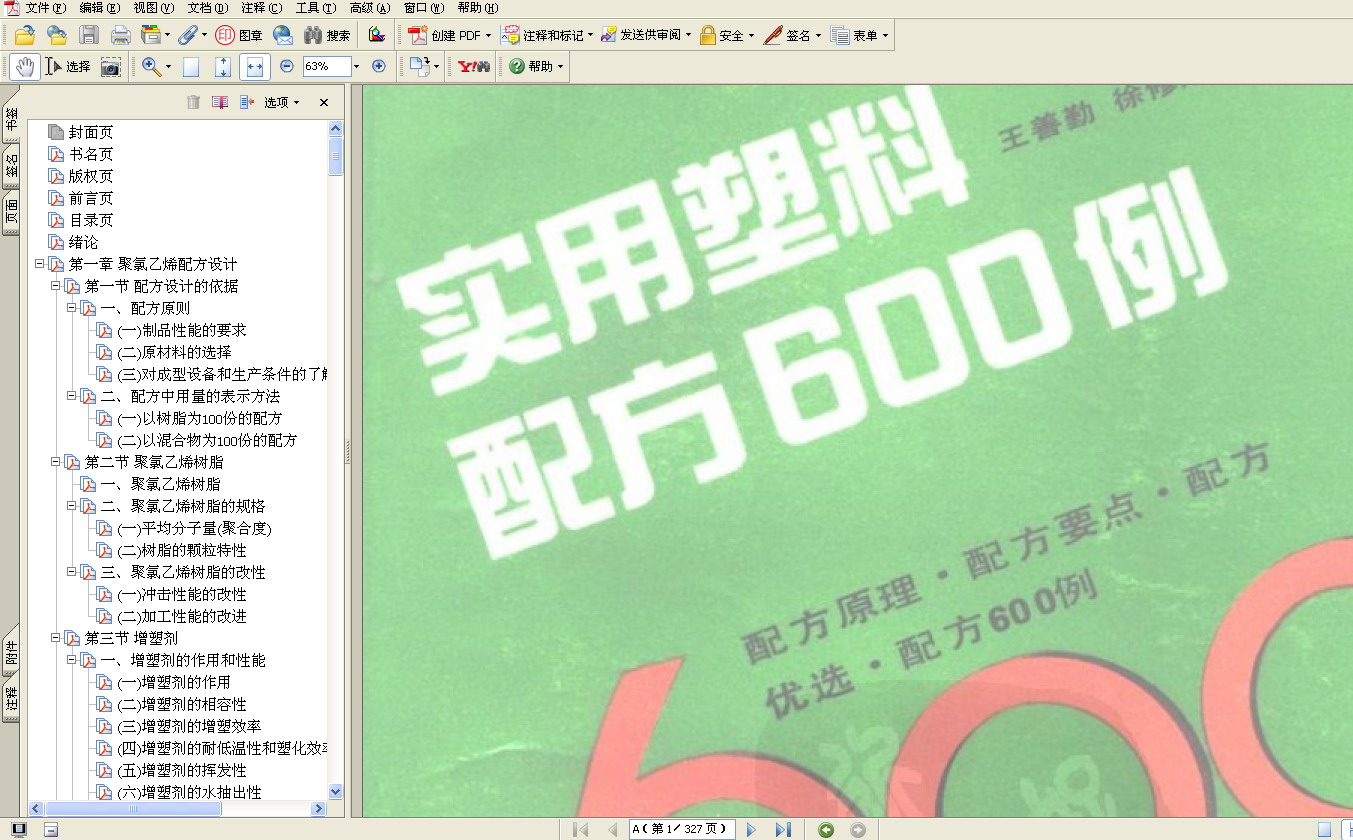
Task: Open the 工具 menu
Action: point(315,8)
